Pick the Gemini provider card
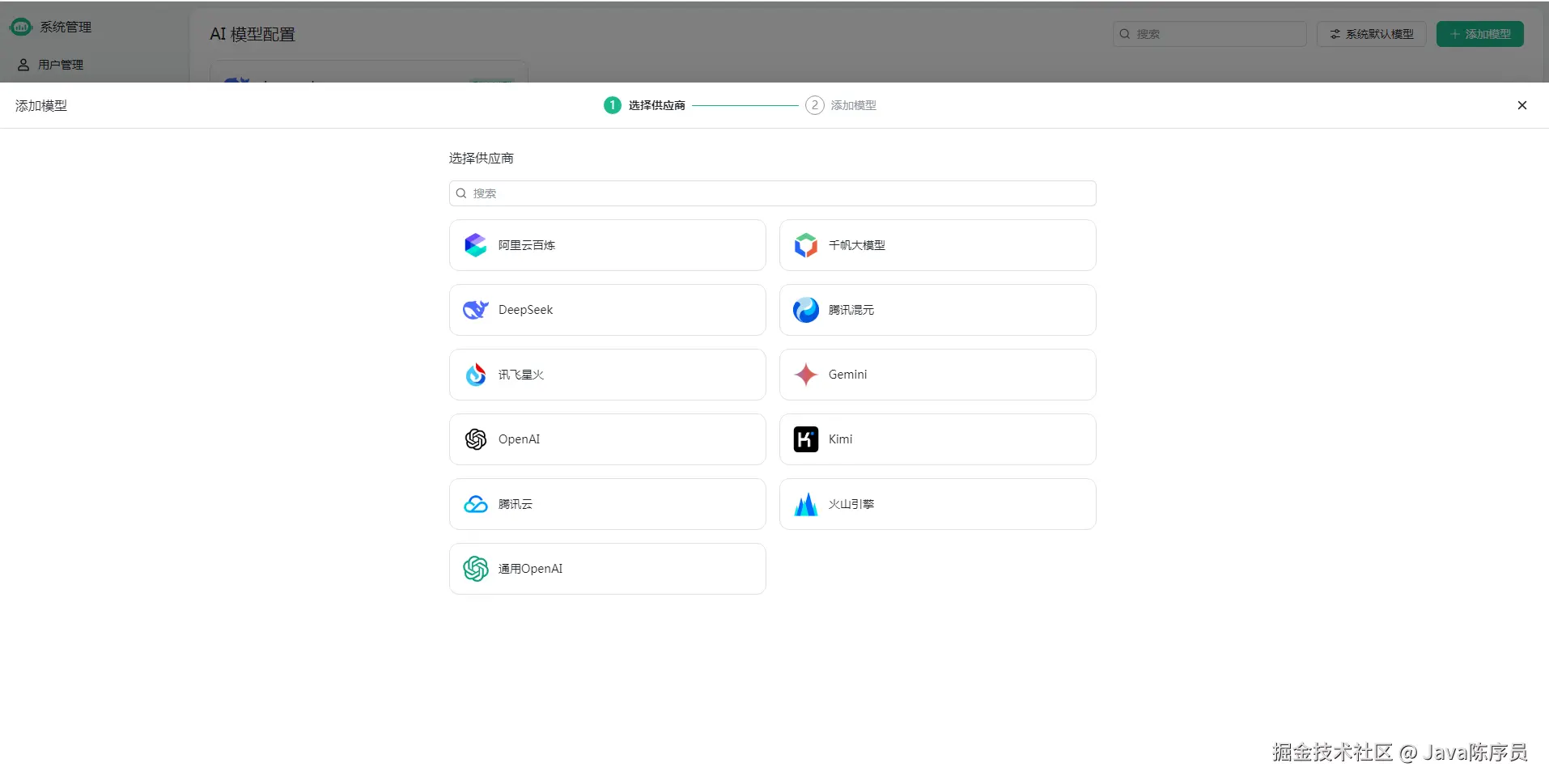The height and width of the screenshot is (784, 1549). [938, 375]
